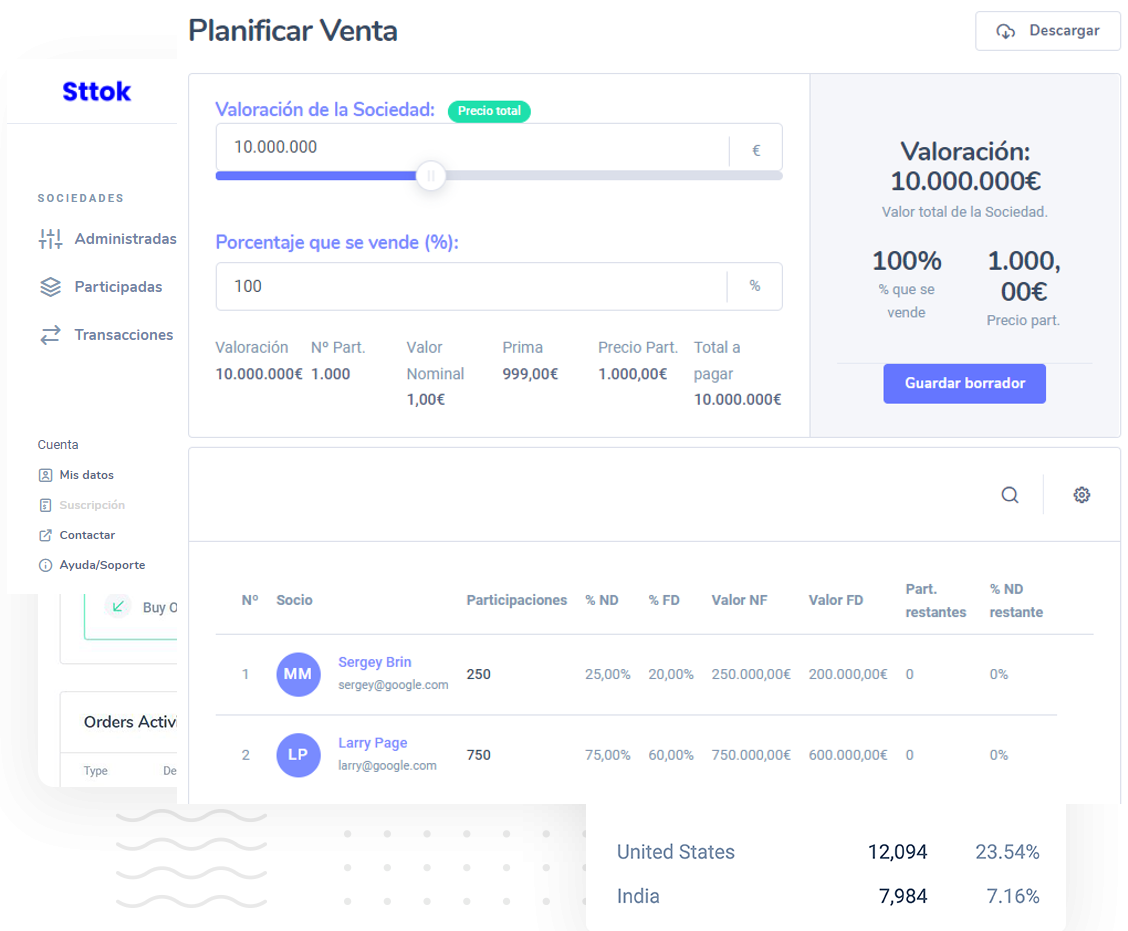1128x931 pixels.
Task: Click the Ayuda/Soporte info icon
Action: click(45, 565)
